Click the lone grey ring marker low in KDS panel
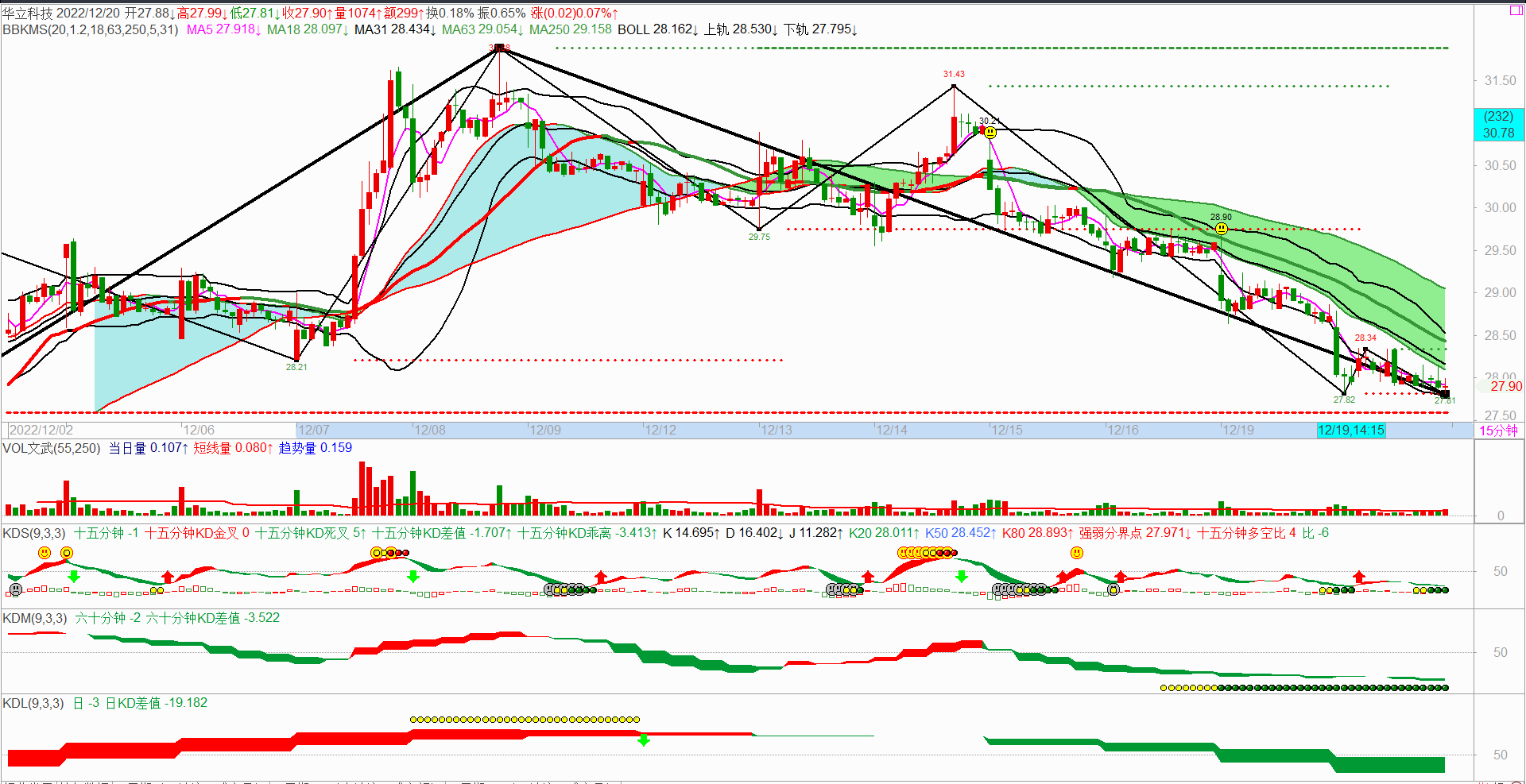 click(x=1114, y=589)
